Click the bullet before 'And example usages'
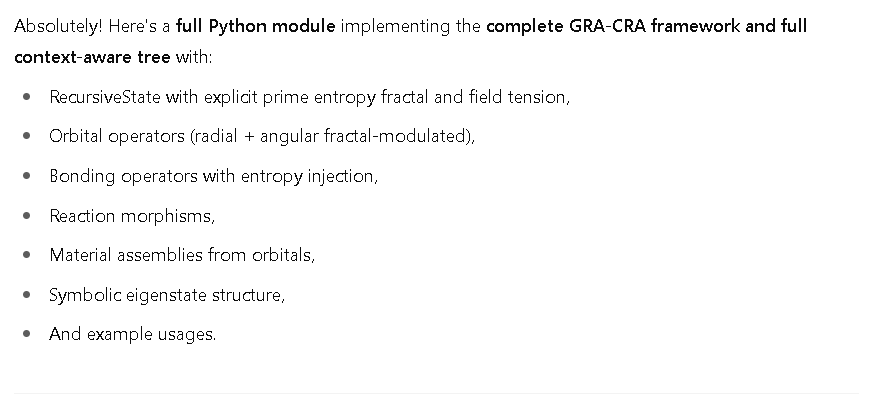 (x=27, y=334)
